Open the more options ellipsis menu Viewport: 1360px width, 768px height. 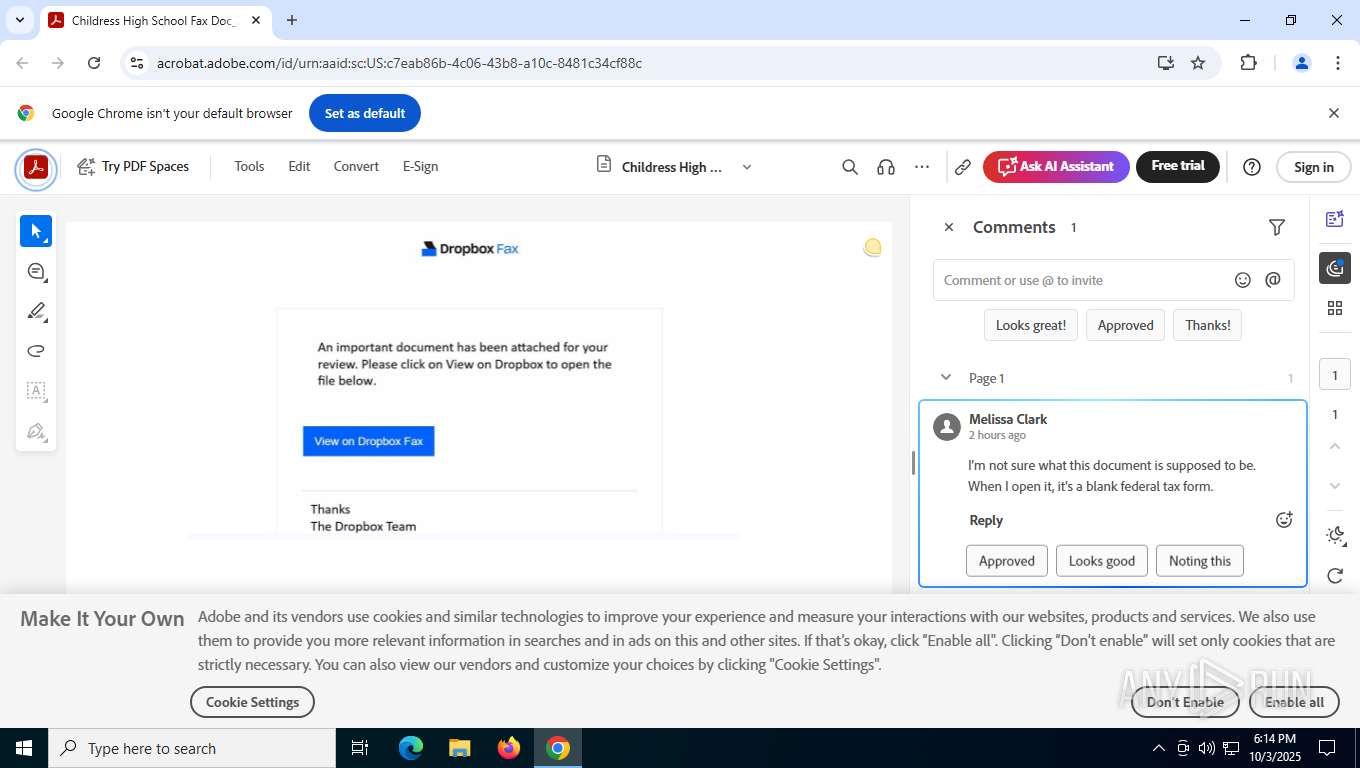point(922,167)
